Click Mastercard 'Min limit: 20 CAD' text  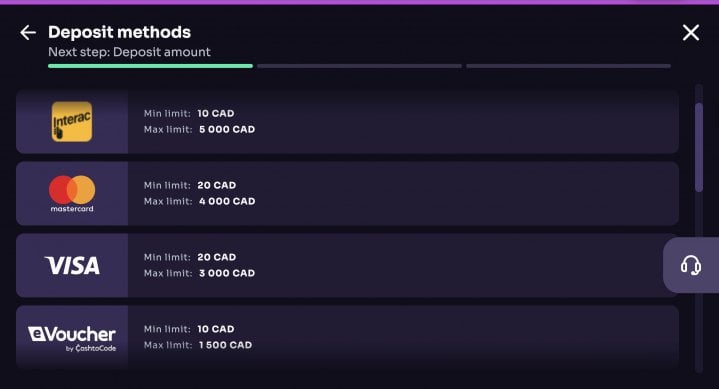(190, 185)
